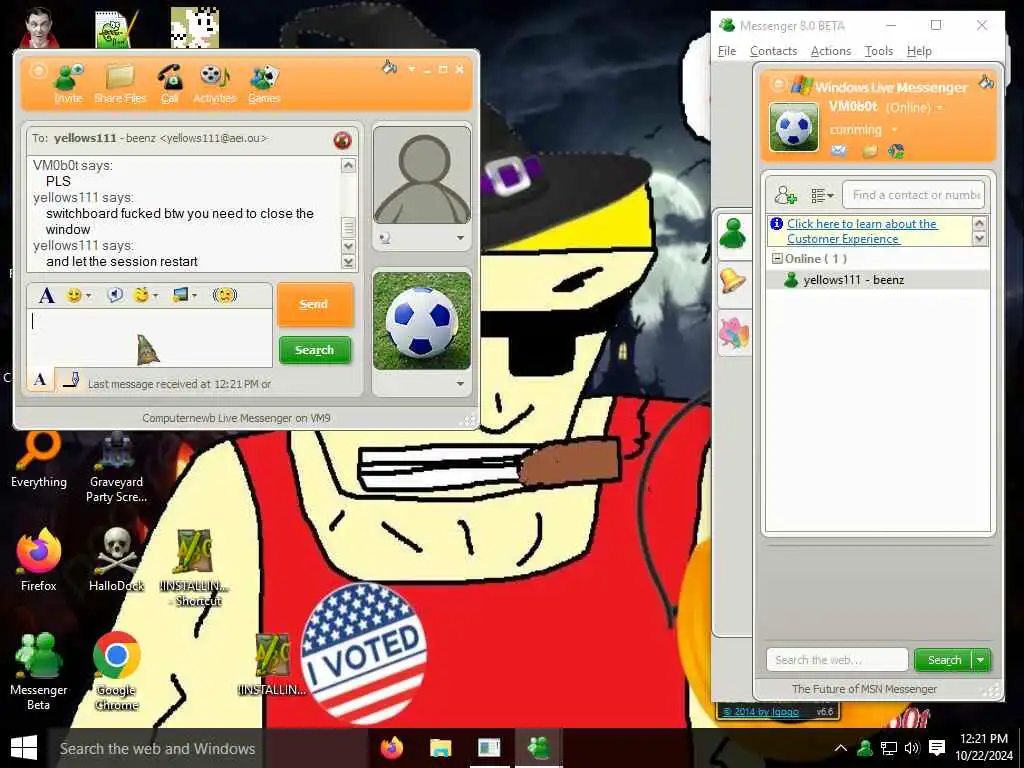Invite a contact to the conversation

point(69,84)
